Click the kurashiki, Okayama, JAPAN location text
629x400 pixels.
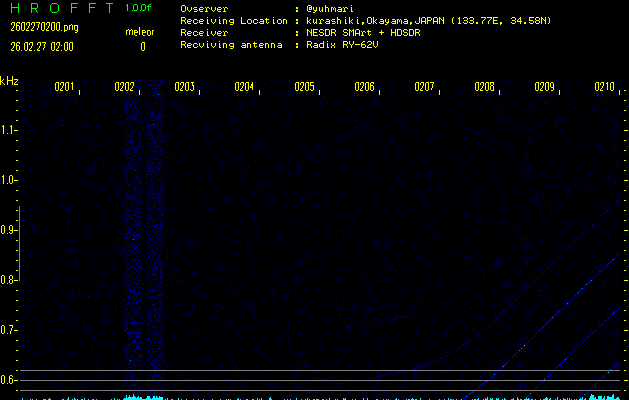coord(428,21)
